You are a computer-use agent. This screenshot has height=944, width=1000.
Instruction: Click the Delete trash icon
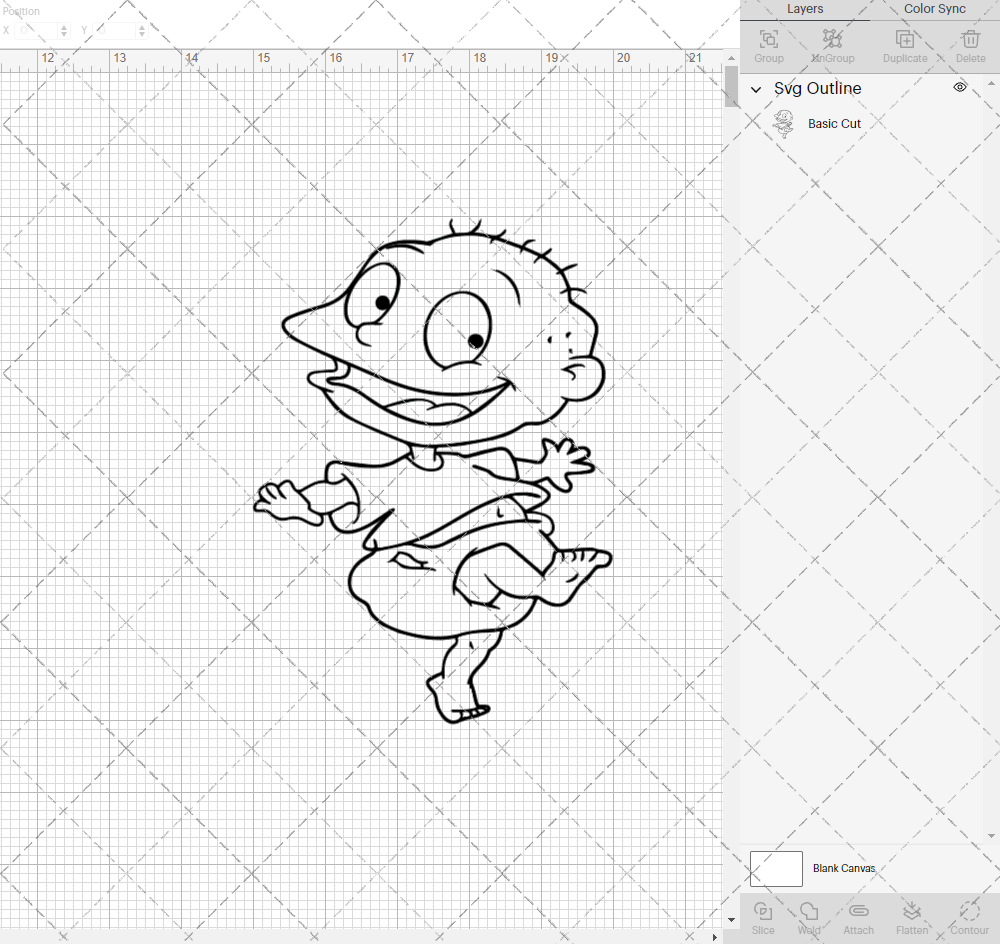(x=969, y=41)
